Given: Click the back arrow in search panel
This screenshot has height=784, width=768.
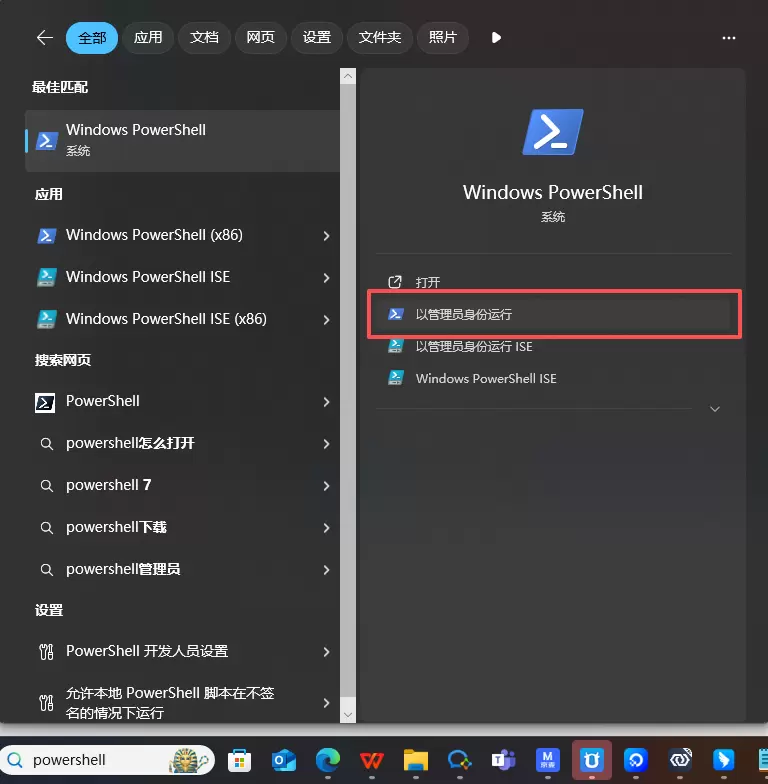Looking at the screenshot, I should [44, 37].
